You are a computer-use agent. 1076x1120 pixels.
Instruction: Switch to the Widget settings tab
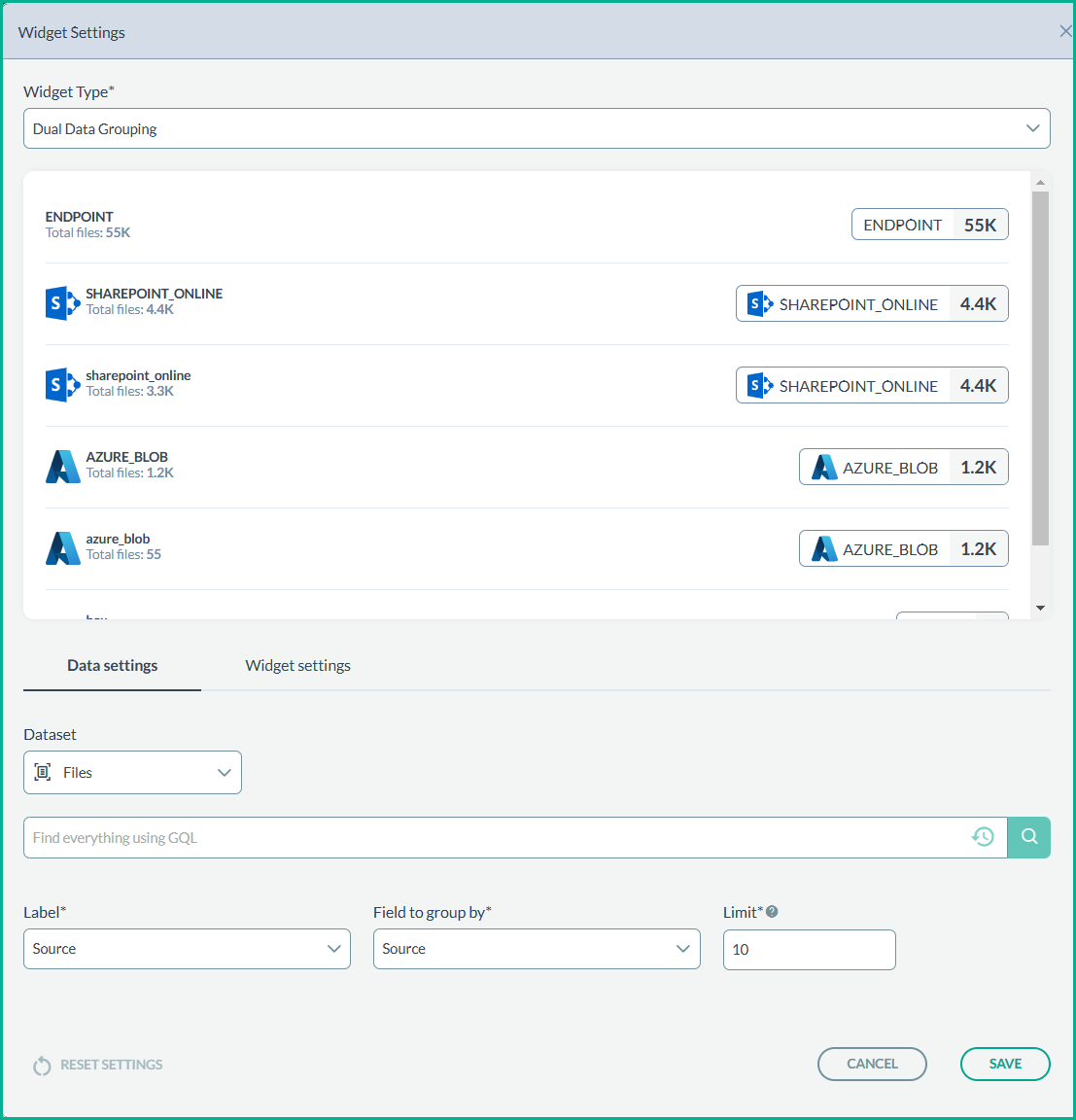(297, 666)
